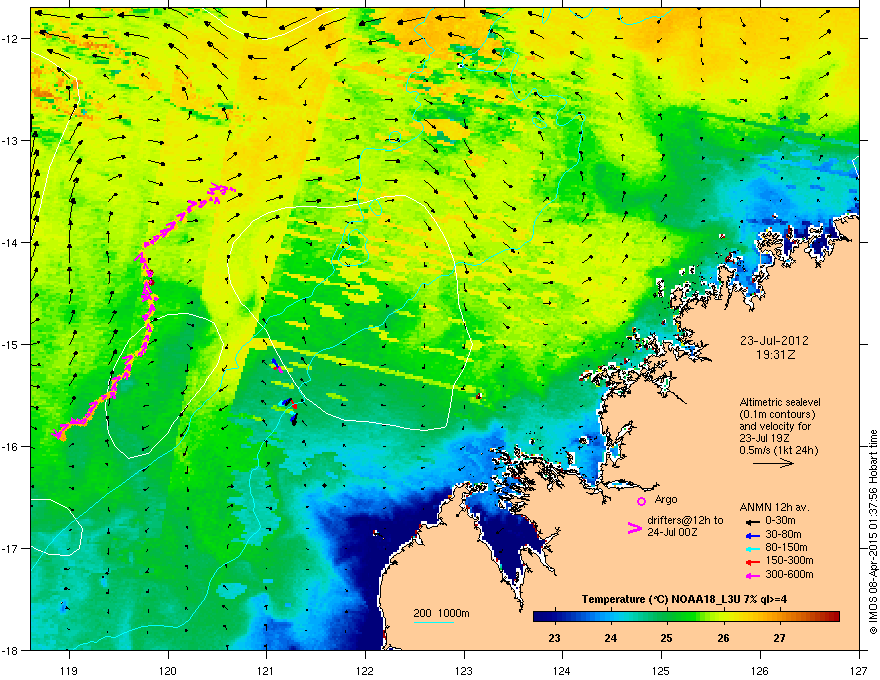Screen dimensions: 880x680
Task: Click the temperature colorbar near 27 degrees
Action: tap(779, 616)
